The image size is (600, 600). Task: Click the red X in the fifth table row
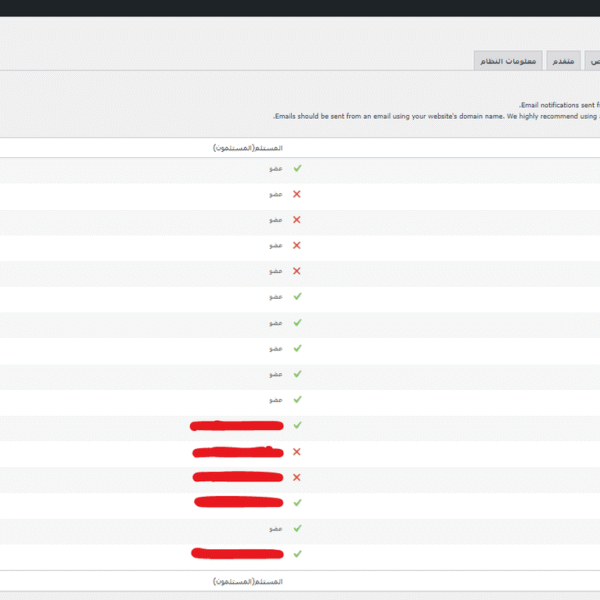click(297, 271)
